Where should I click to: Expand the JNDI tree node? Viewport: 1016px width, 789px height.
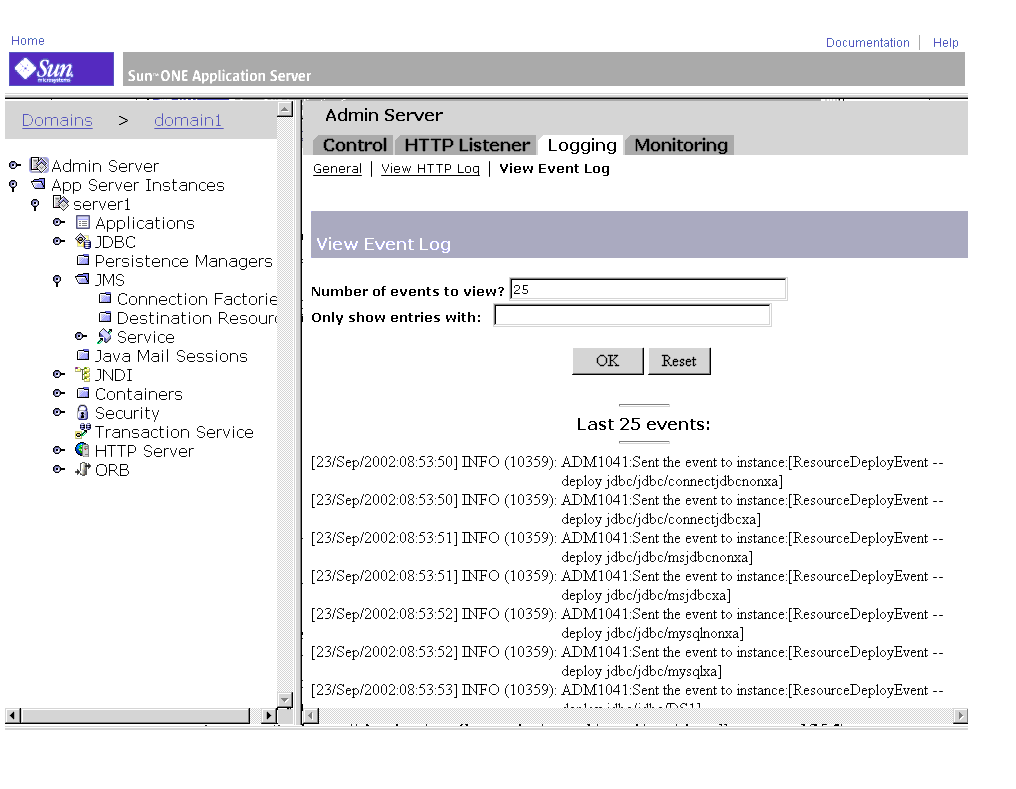click(x=59, y=374)
